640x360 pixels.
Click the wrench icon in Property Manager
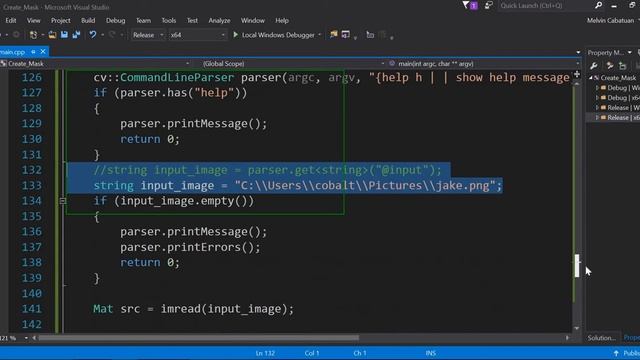point(594,66)
